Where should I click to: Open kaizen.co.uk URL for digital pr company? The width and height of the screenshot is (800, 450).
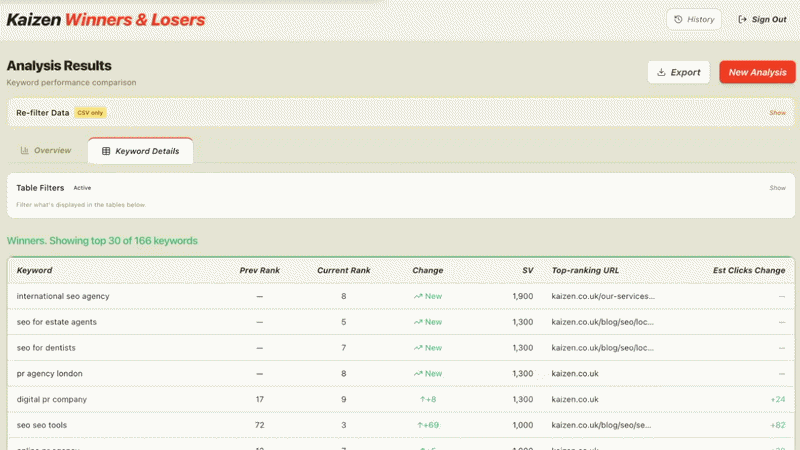click(x=575, y=399)
